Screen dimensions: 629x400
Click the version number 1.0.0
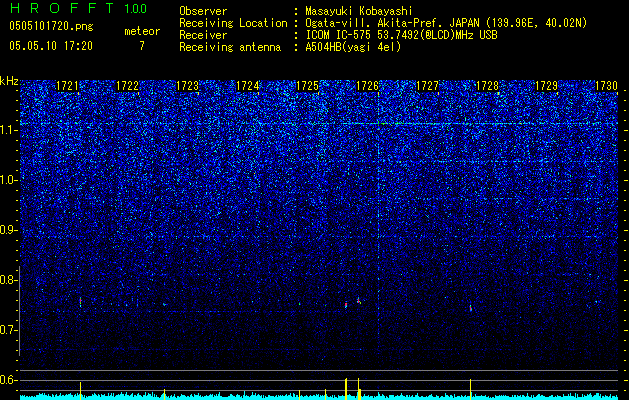tap(135, 9)
